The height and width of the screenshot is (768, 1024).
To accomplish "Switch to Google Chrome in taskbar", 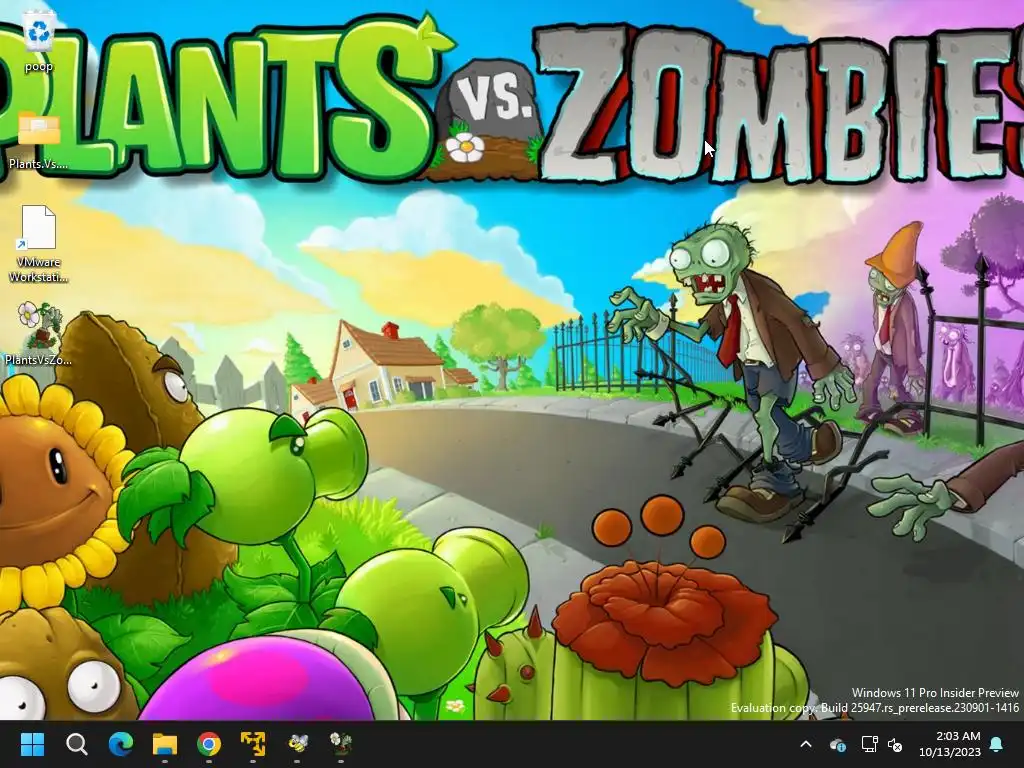I will pos(209,744).
